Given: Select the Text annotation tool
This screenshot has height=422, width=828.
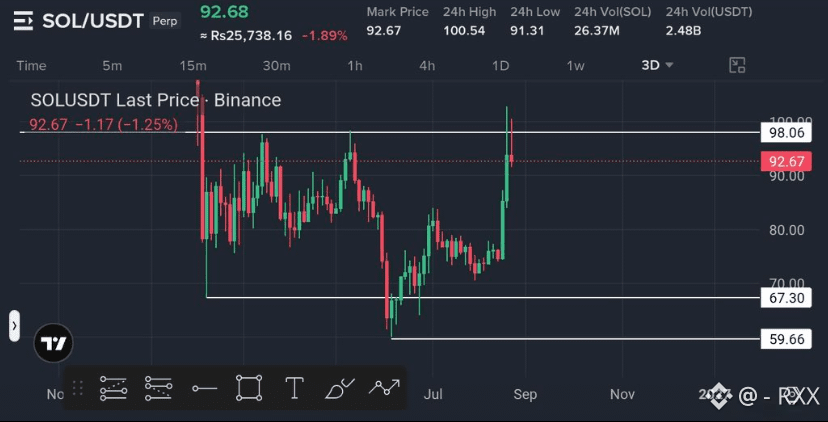Looking at the screenshot, I should tap(294, 388).
